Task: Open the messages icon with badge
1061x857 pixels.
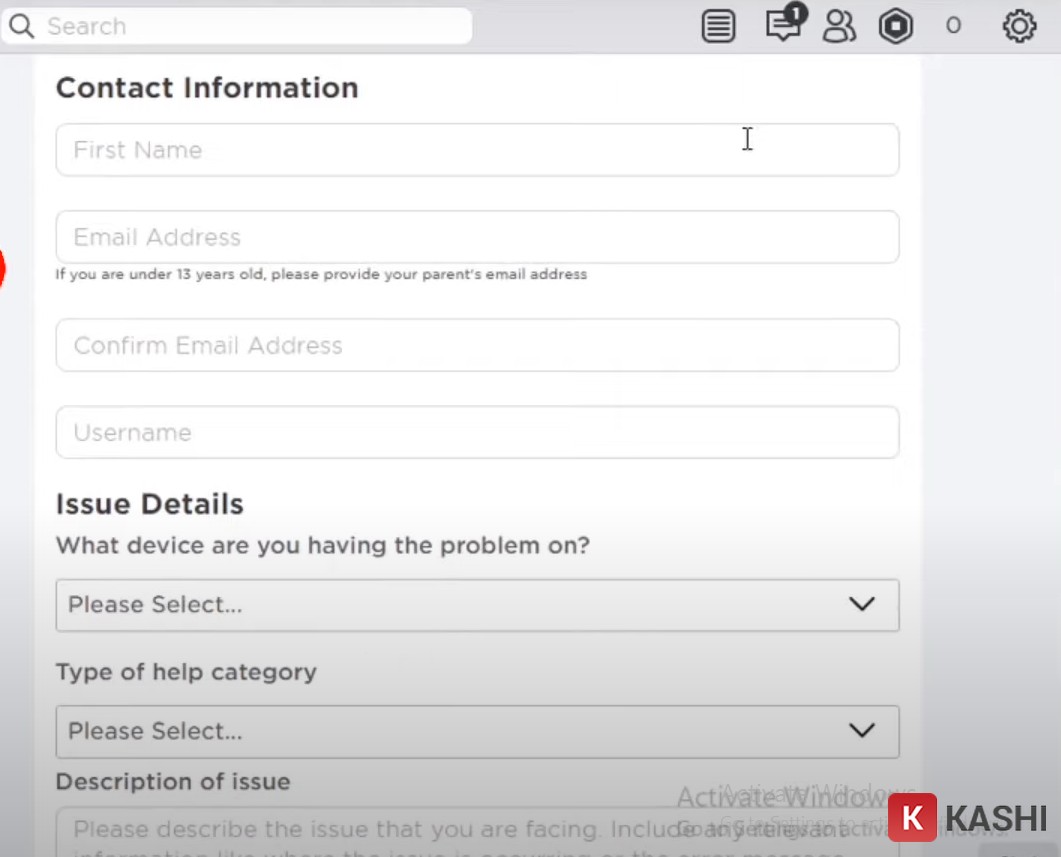Action: pyautogui.click(x=783, y=25)
